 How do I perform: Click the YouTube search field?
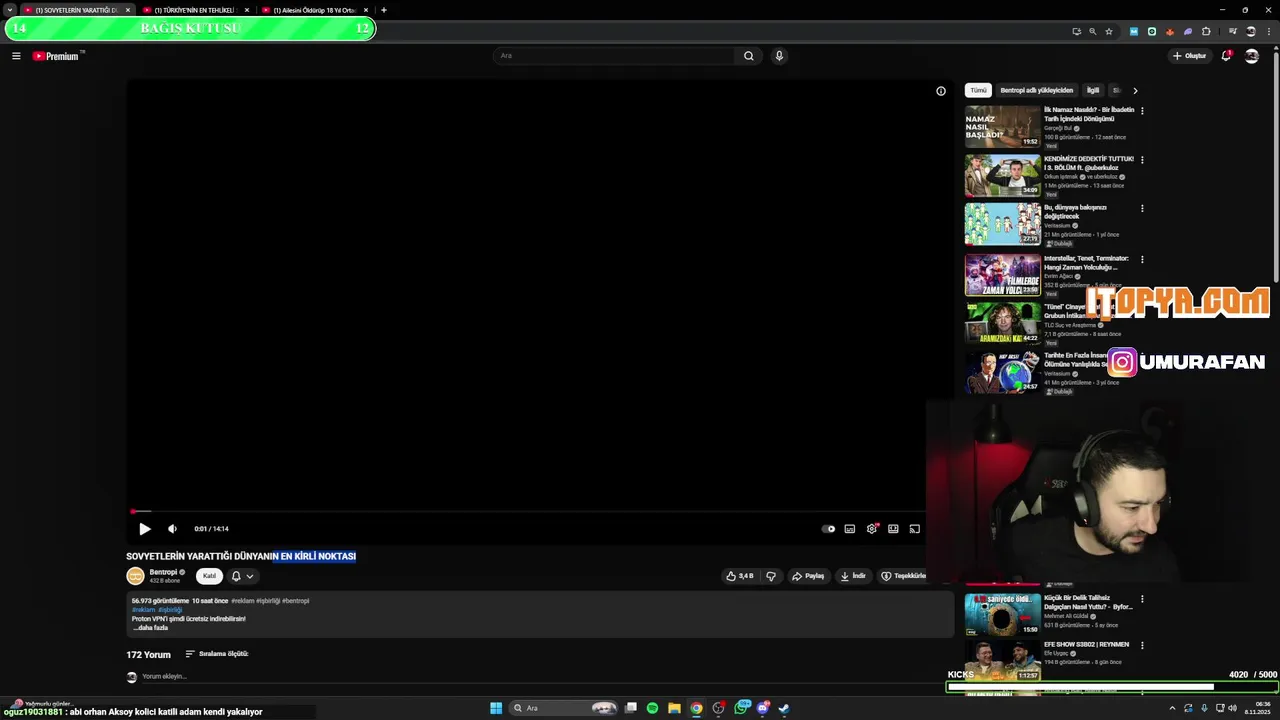[x=613, y=56]
